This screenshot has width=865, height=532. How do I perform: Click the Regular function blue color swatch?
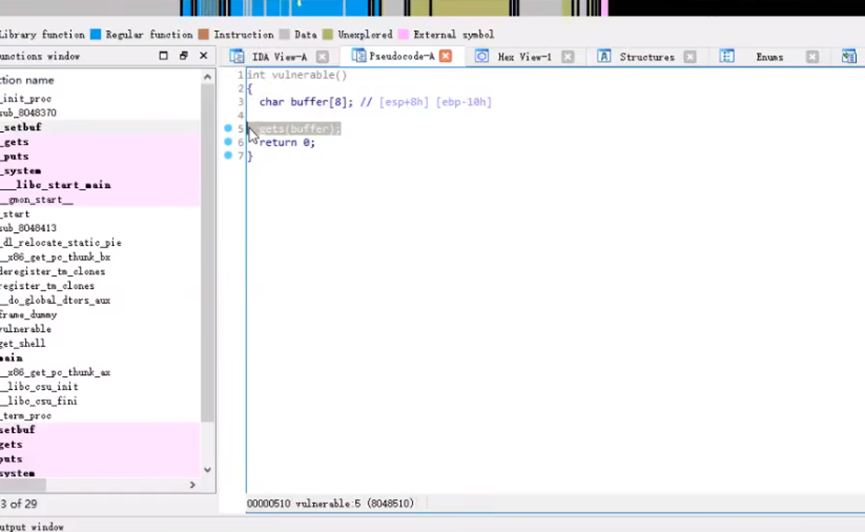(x=96, y=34)
